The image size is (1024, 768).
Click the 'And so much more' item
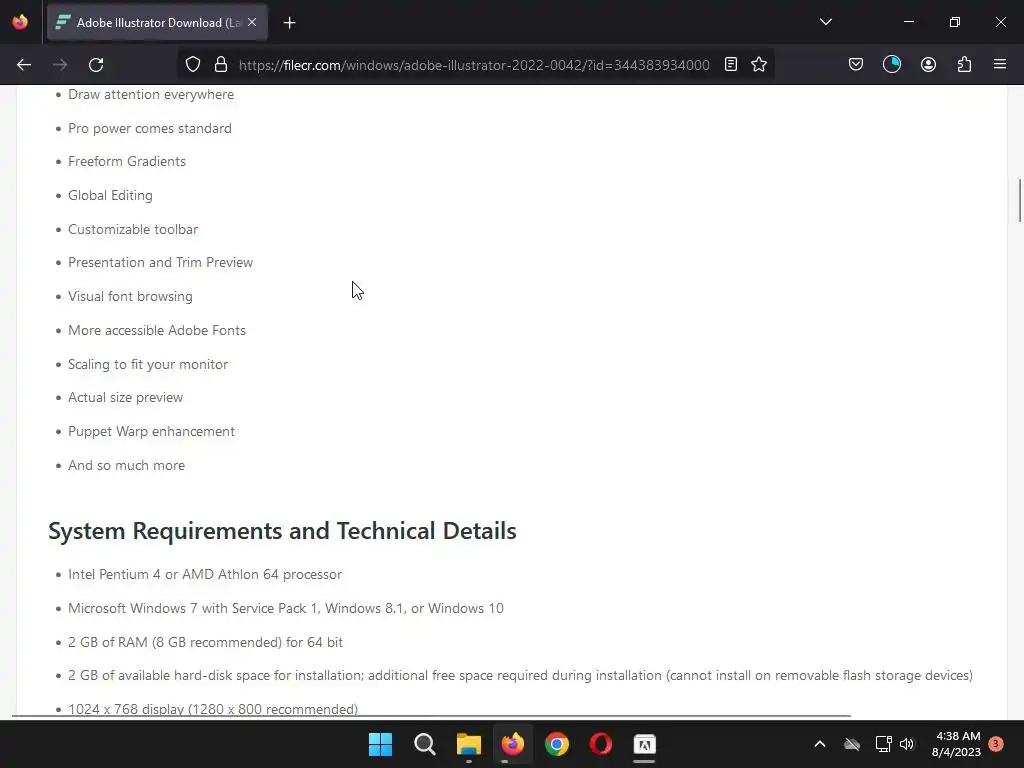126,466
